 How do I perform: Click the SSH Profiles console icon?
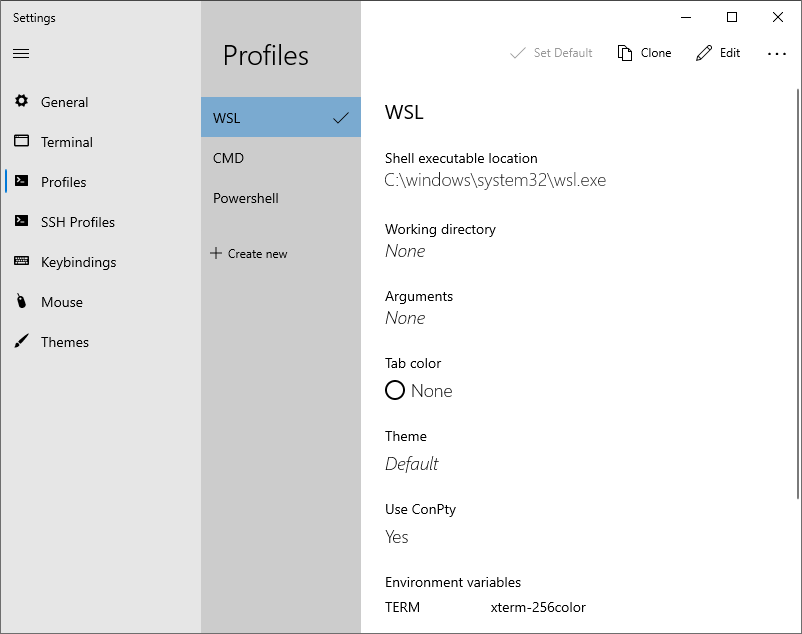point(21,221)
